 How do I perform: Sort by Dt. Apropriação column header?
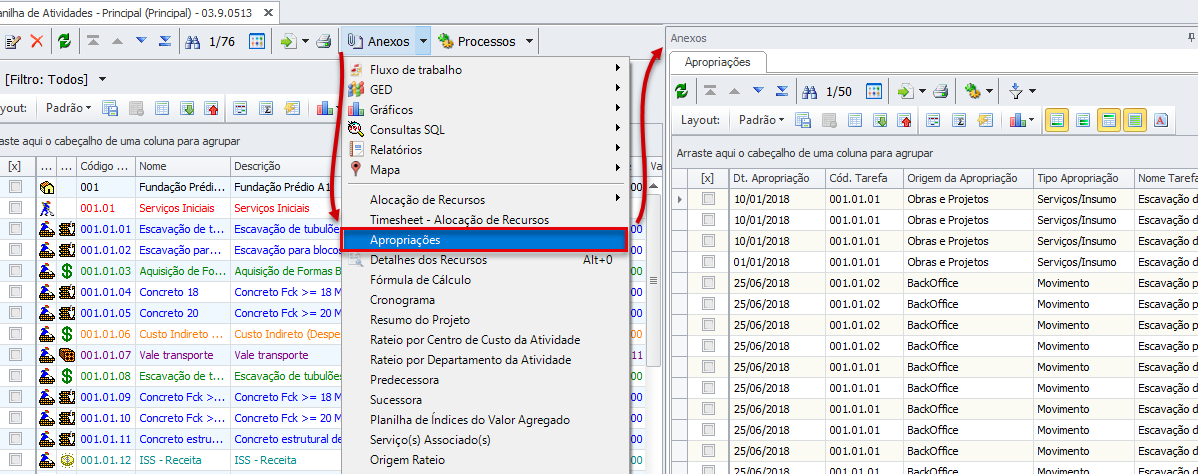pyautogui.click(x=777, y=178)
